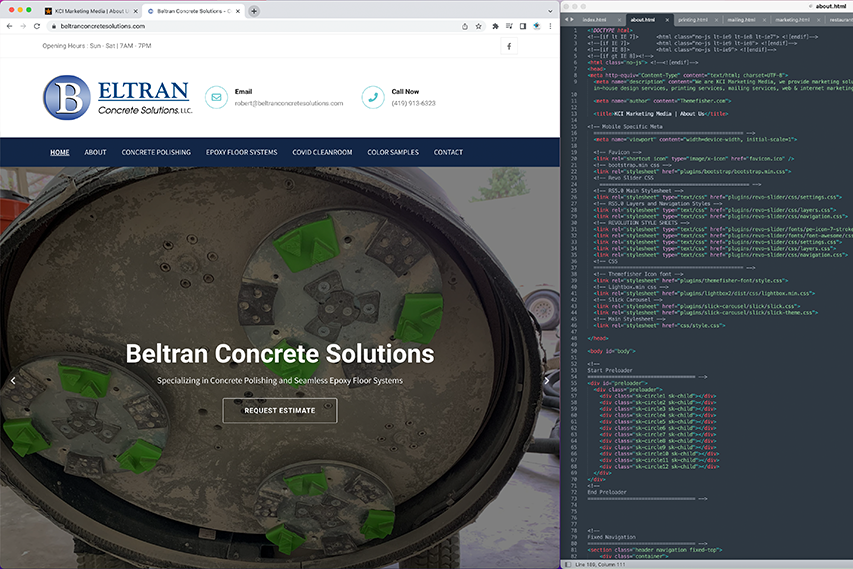This screenshot has width=853, height=569.
Task: Open Chrome three-dot menu
Action: pyautogui.click(x=551, y=26)
